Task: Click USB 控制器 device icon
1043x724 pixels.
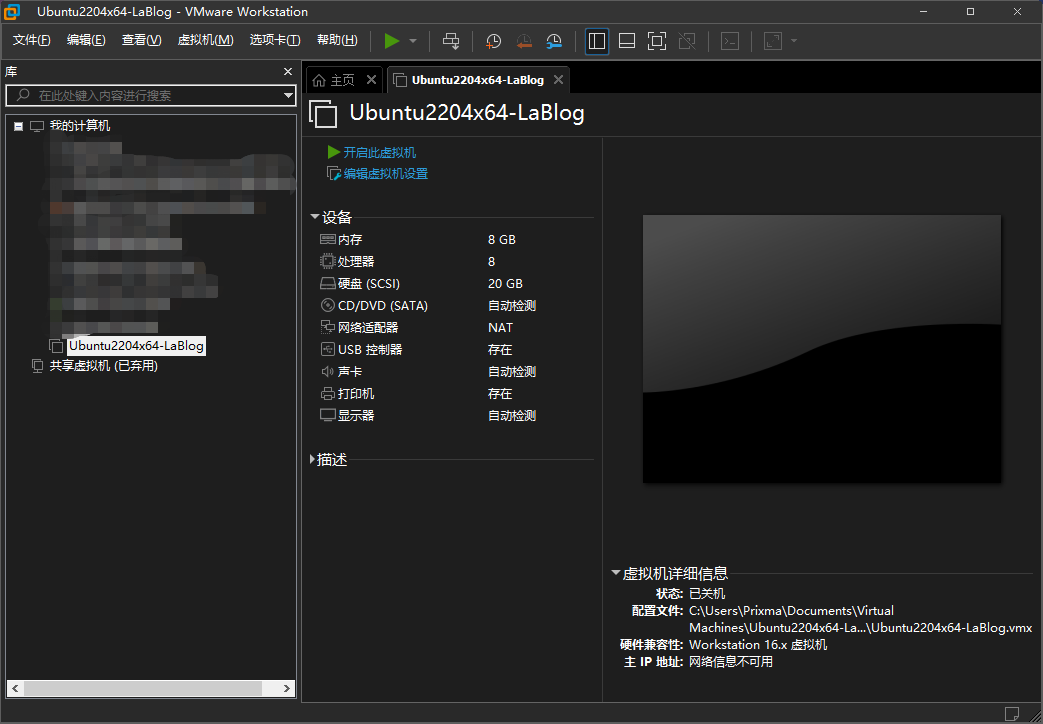Action: click(x=327, y=349)
